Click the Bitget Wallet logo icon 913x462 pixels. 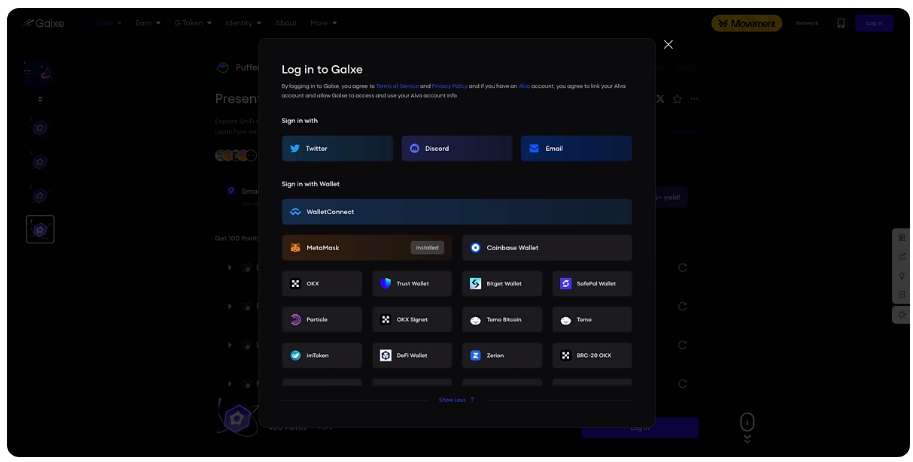pos(475,284)
